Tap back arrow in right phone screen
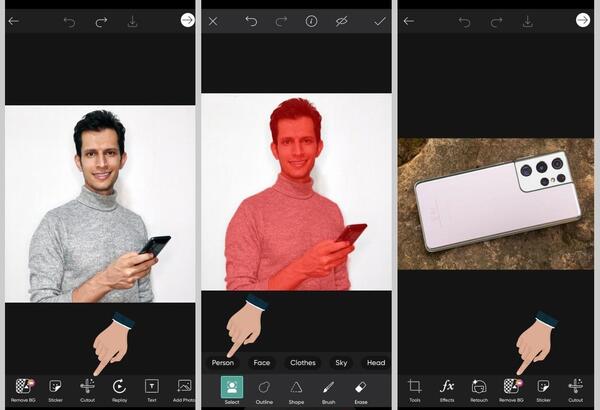 click(409, 21)
